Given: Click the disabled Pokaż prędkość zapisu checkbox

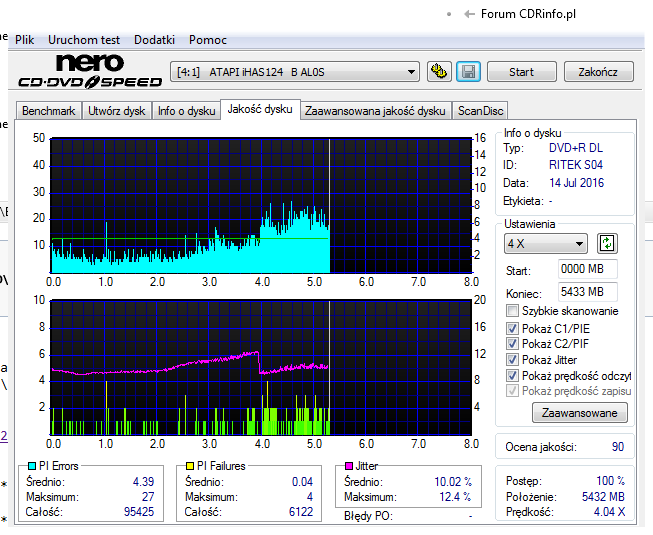Looking at the screenshot, I should click(512, 391).
